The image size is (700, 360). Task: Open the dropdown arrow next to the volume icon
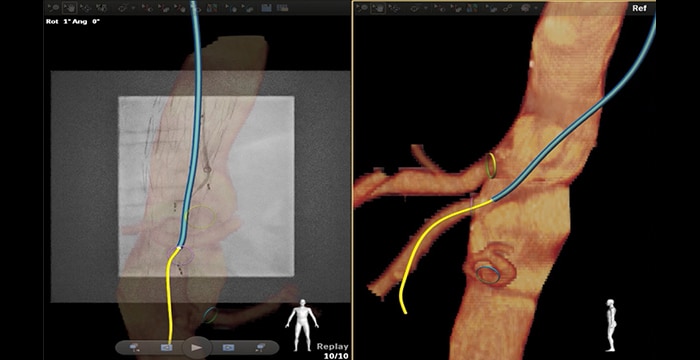point(536,8)
